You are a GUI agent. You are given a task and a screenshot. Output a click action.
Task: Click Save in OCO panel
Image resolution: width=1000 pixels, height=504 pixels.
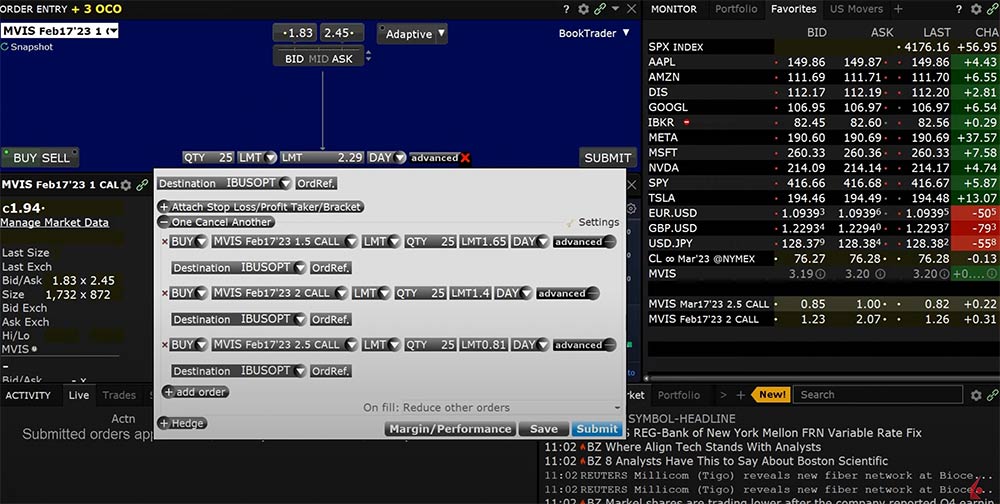(x=543, y=429)
